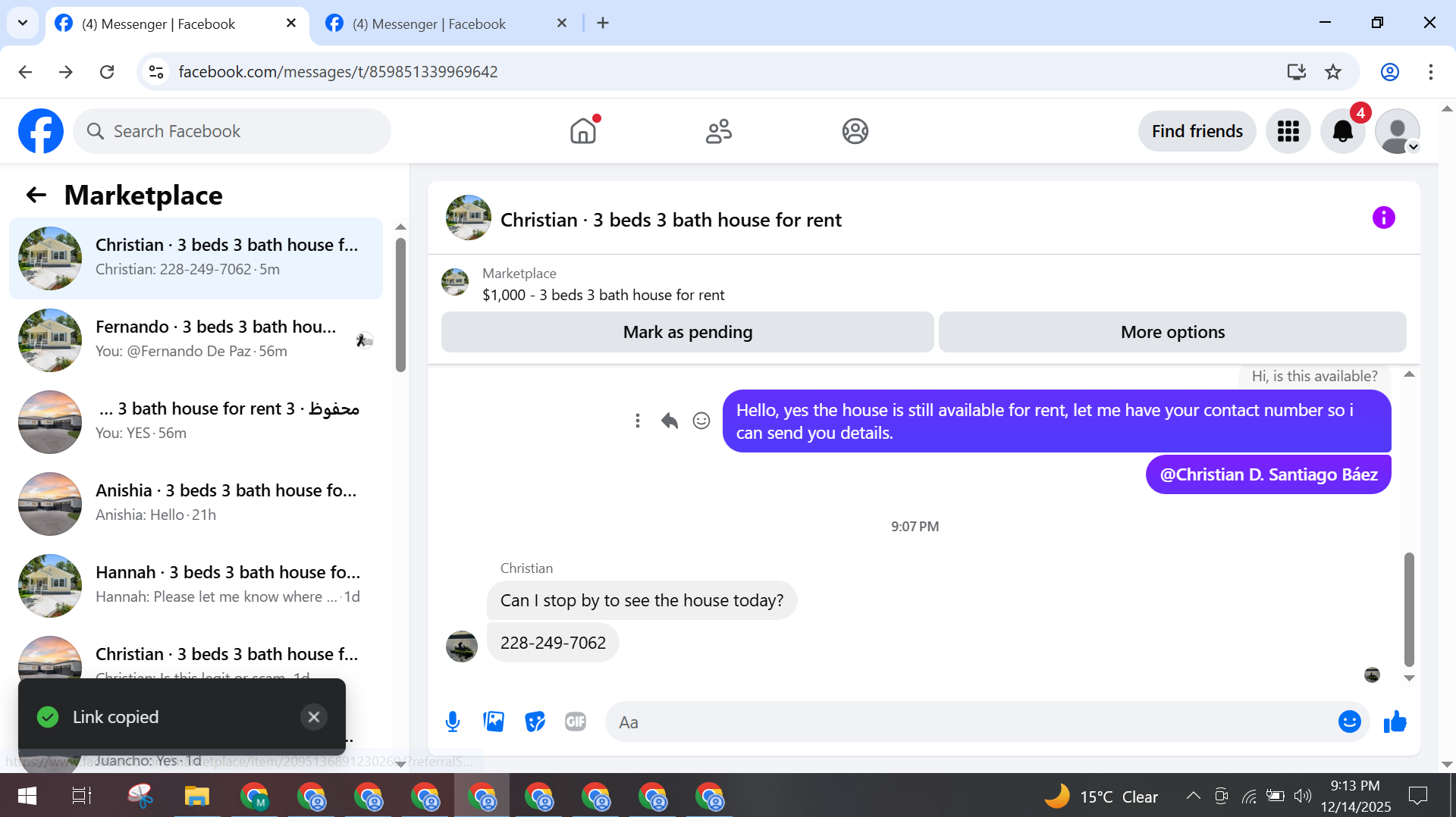Send a voice clip with microphone icon

click(453, 722)
